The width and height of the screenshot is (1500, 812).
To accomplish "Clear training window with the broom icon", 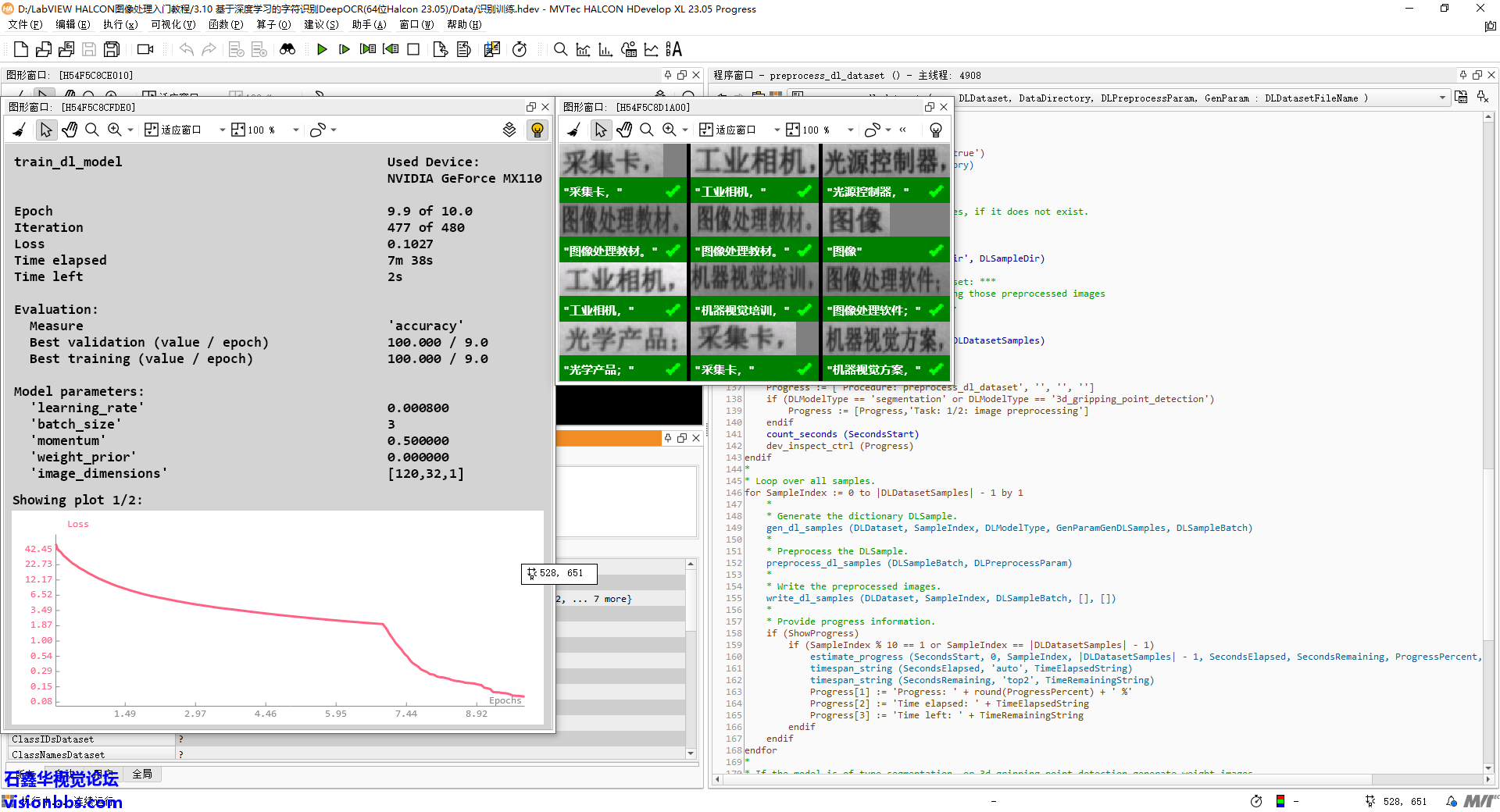I will [x=20, y=130].
